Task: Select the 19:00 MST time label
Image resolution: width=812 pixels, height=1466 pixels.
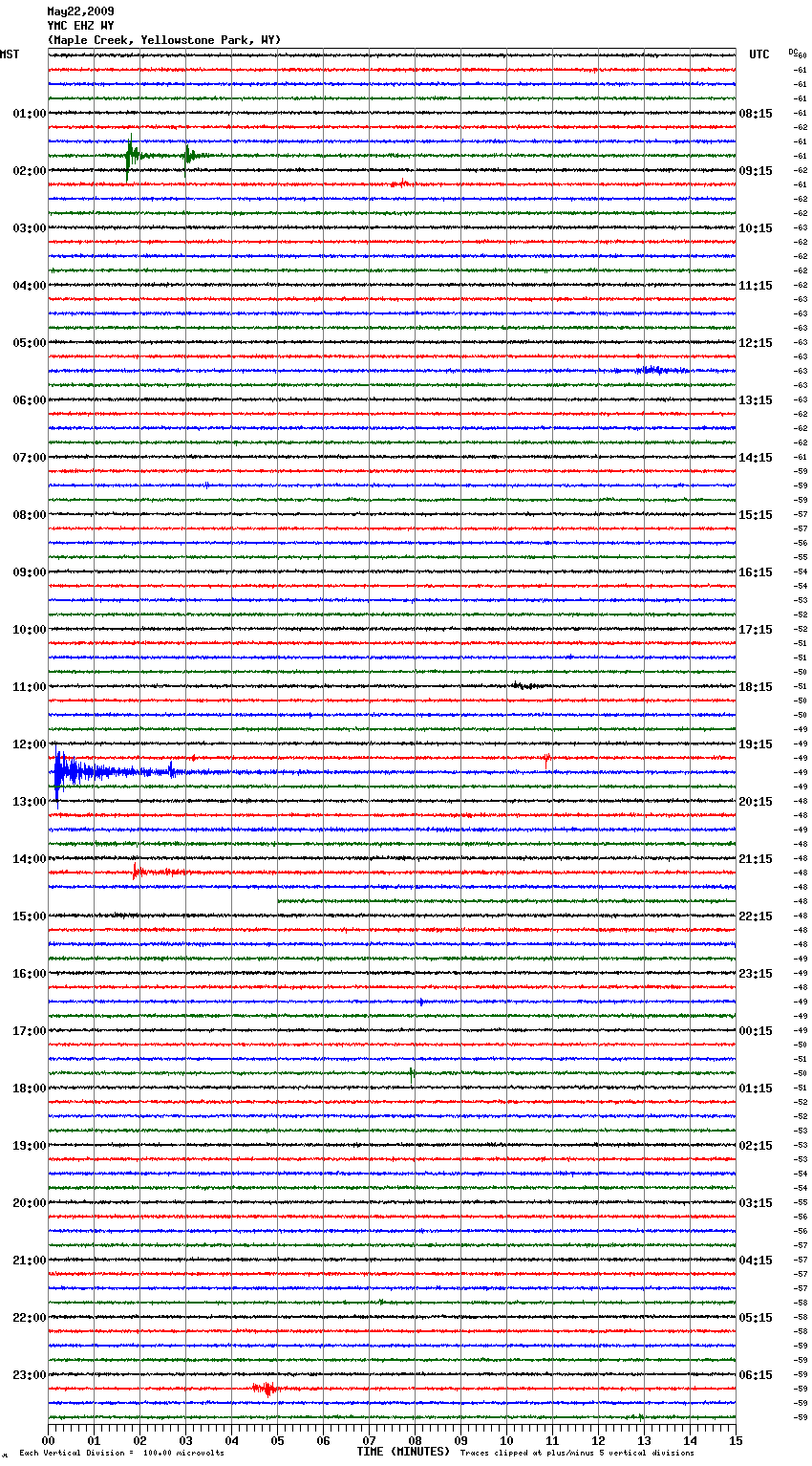Action: pyautogui.click(x=29, y=1146)
